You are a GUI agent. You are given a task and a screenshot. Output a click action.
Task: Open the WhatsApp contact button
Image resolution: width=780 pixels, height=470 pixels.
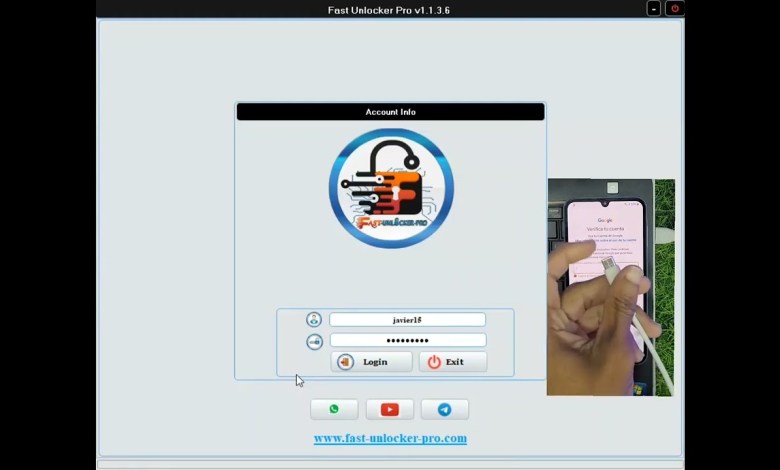pos(334,409)
